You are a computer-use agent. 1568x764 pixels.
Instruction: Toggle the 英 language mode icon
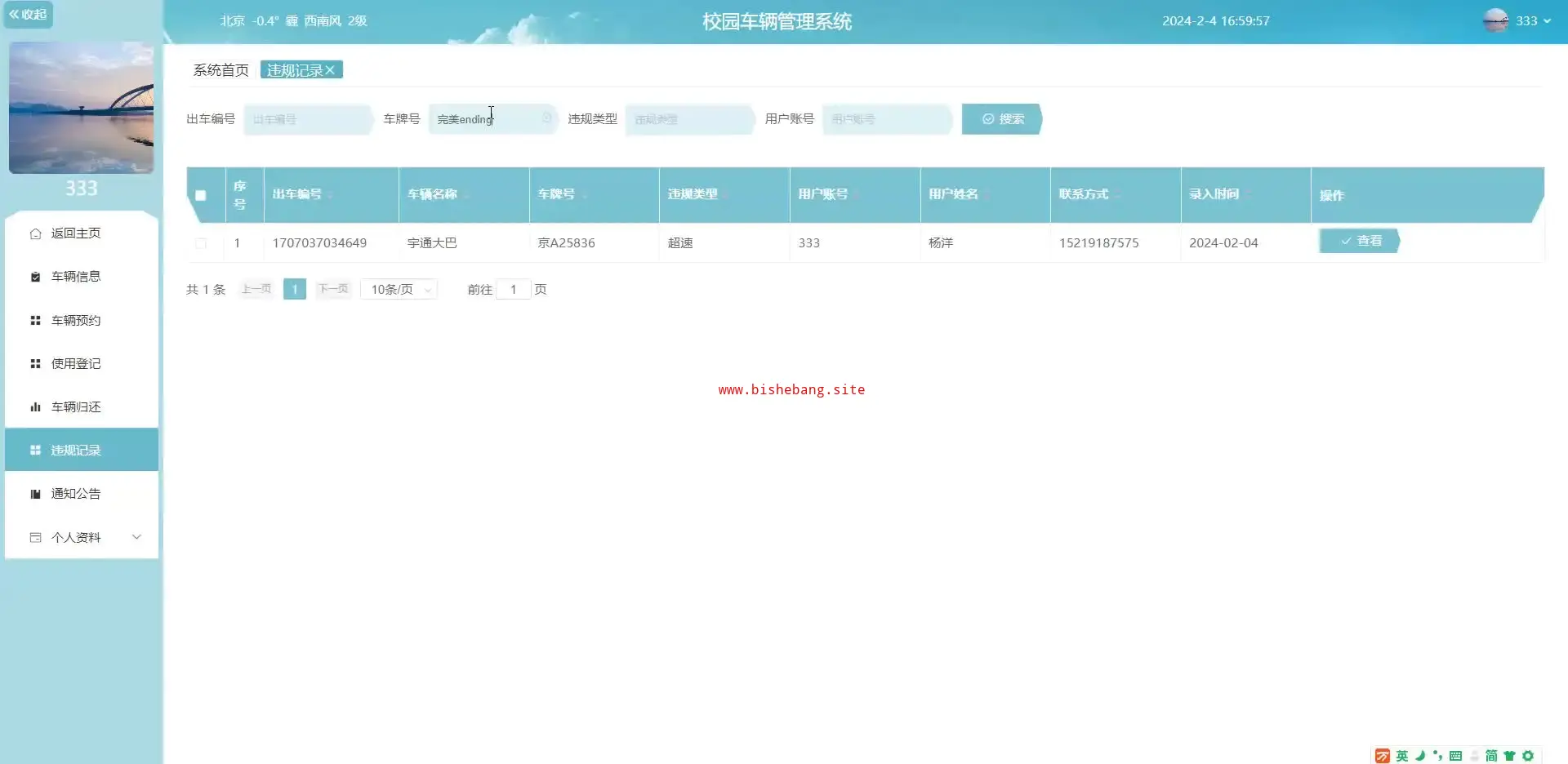(1402, 756)
